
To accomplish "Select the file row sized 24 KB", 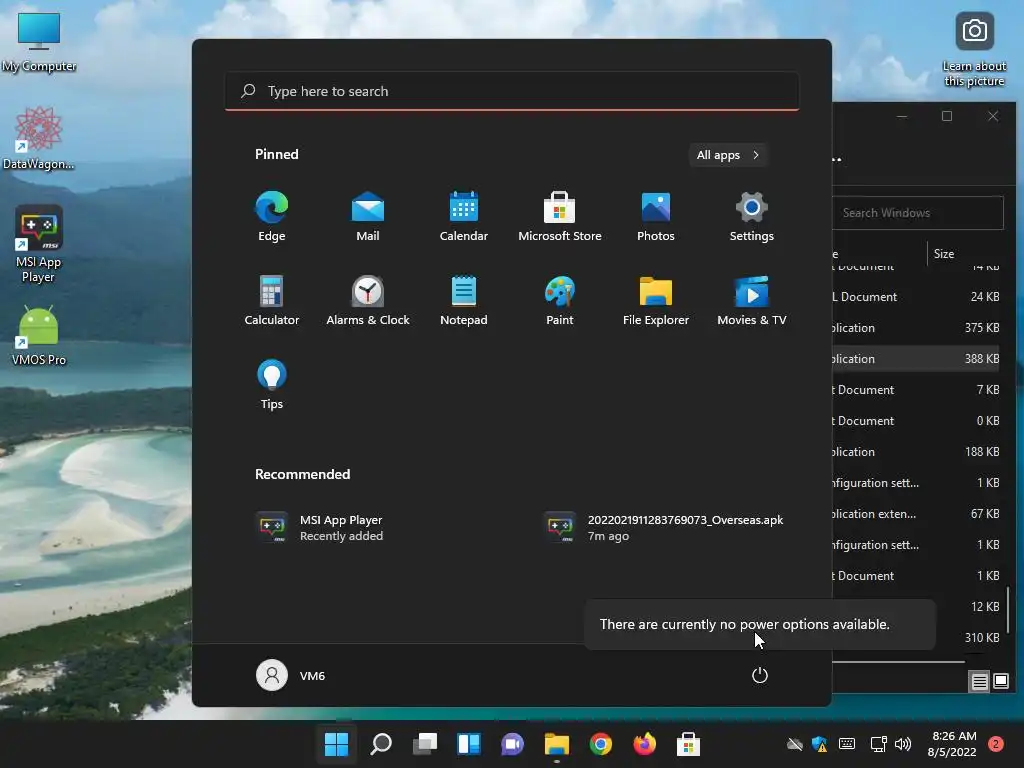I will [x=916, y=296].
